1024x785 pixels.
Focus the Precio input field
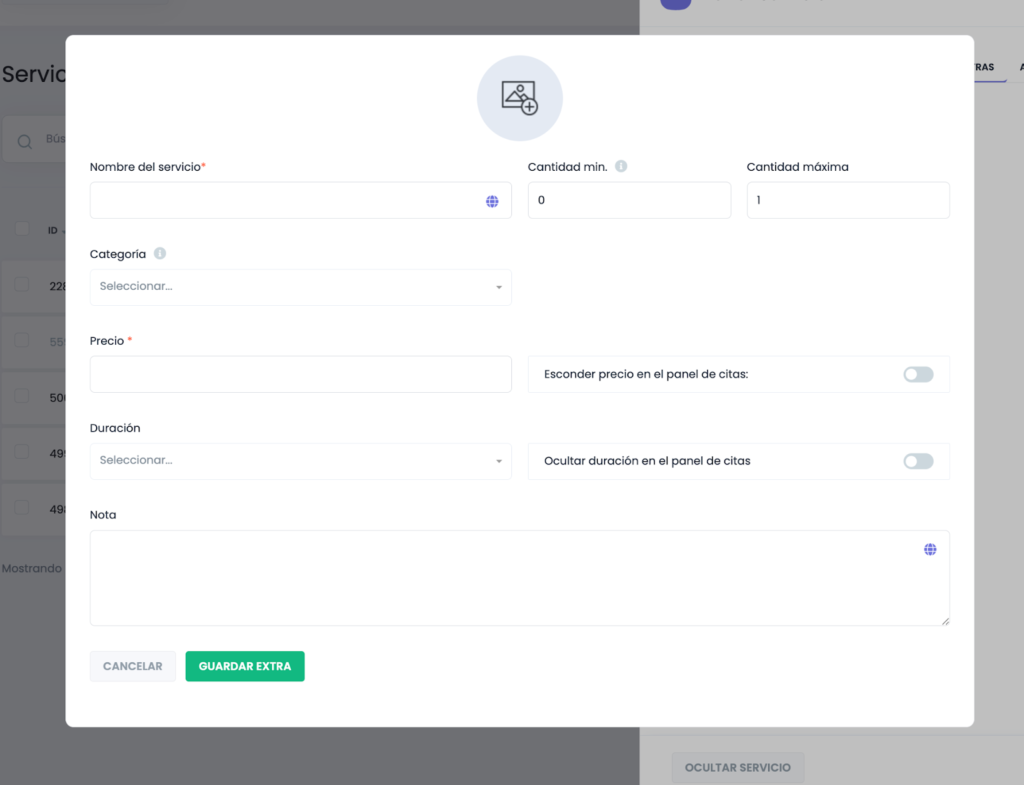[300, 374]
